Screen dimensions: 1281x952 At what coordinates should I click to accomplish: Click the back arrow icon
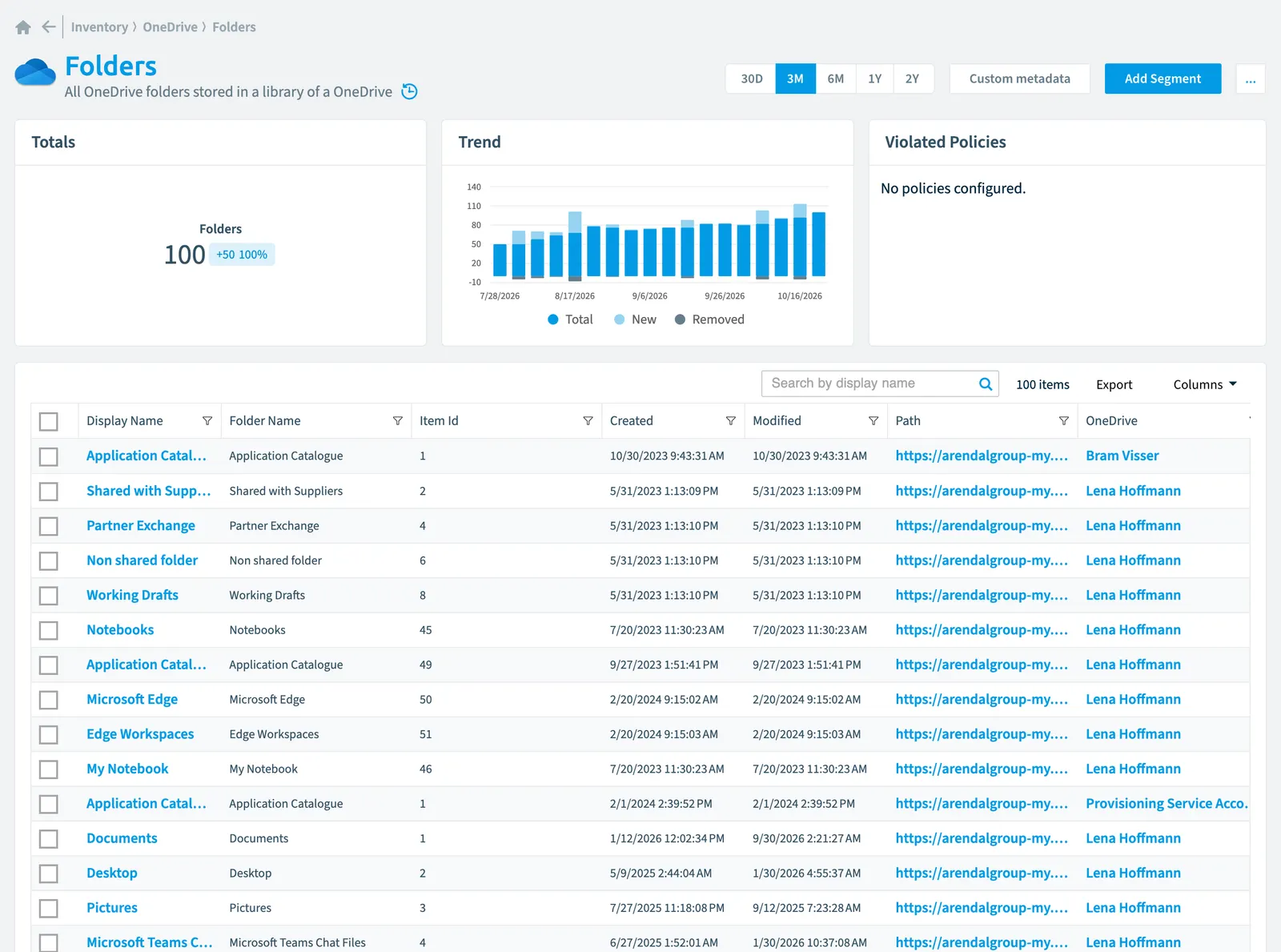pos(49,27)
